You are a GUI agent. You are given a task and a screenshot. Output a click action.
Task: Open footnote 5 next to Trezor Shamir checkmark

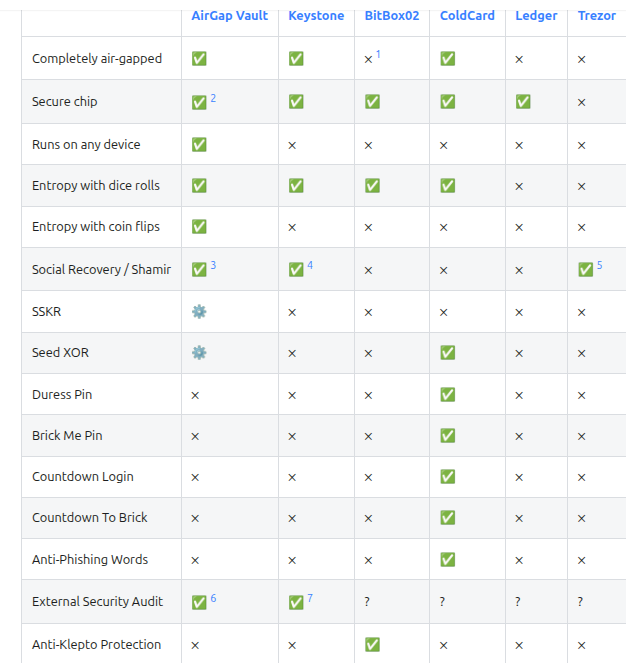pyautogui.click(x=599, y=265)
